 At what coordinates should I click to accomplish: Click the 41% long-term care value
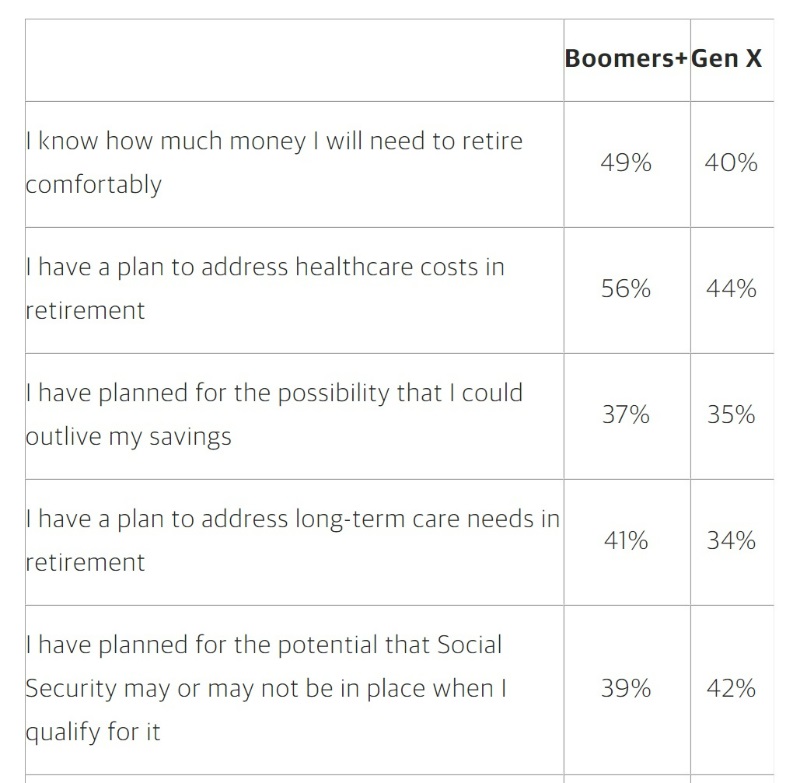(x=626, y=541)
